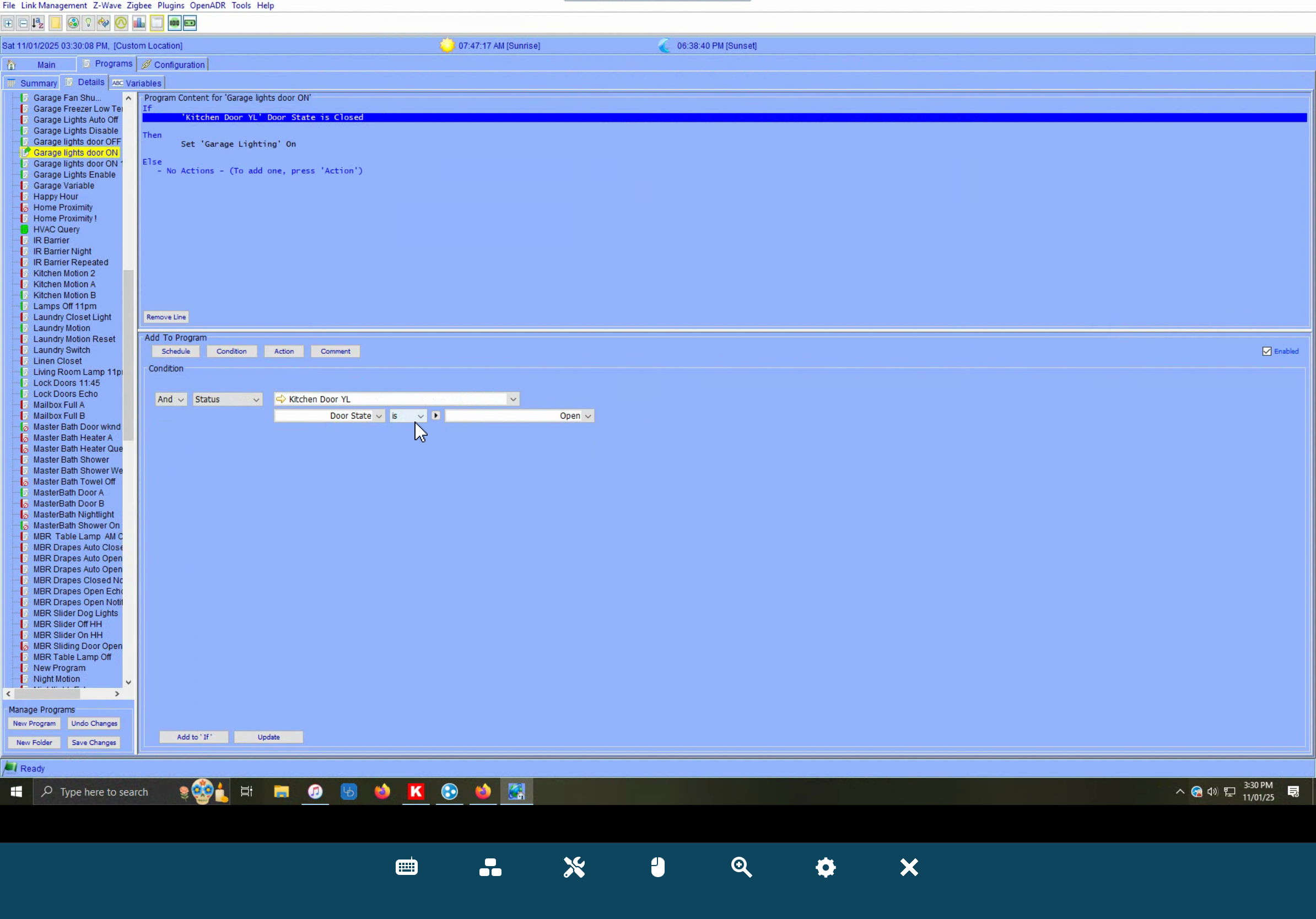
Task: Click the green battery toolbar icon
Action: [190, 23]
